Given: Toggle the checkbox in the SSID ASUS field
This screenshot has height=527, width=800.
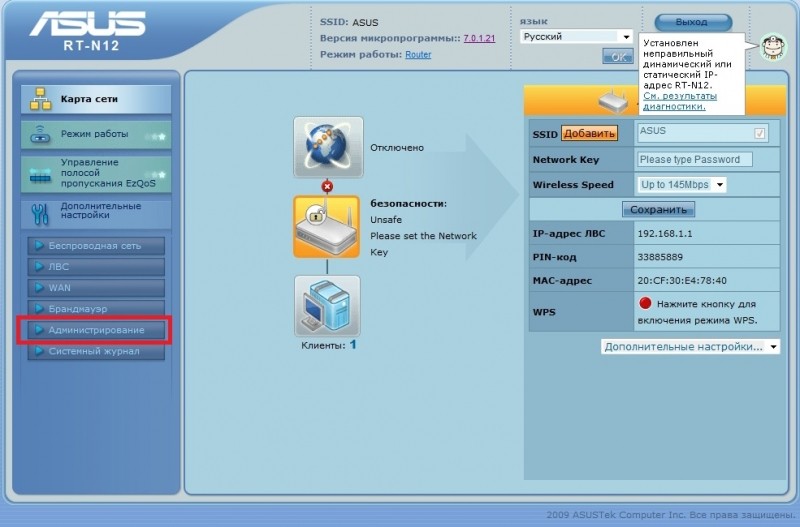Looking at the screenshot, I should coord(759,133).
